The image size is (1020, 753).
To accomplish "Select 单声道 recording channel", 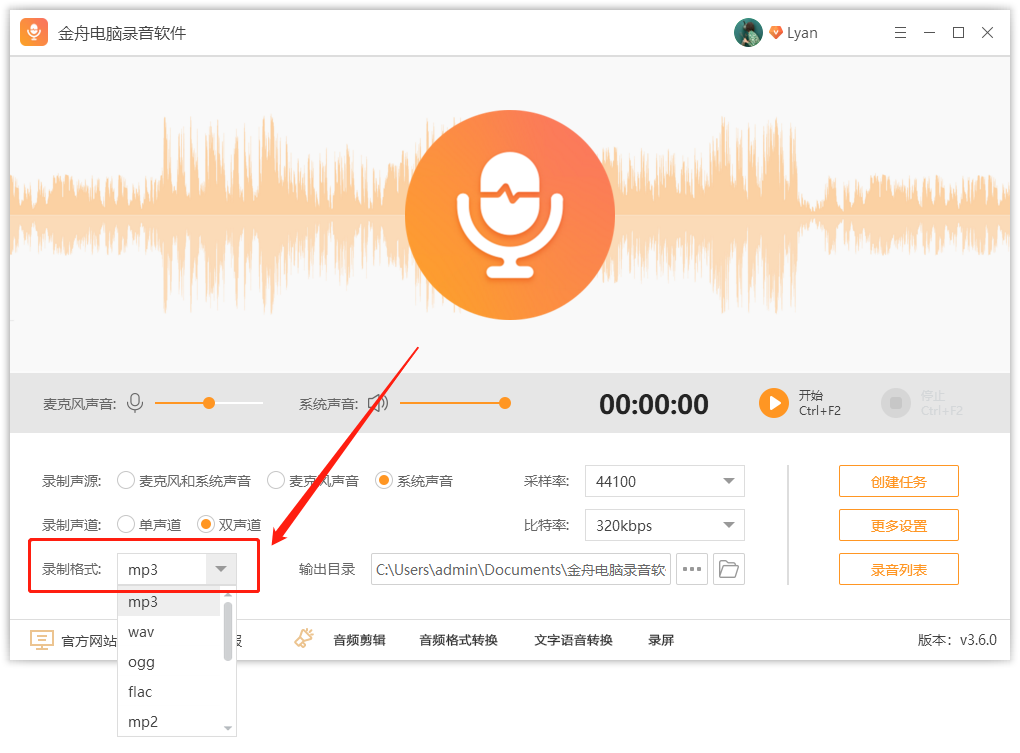I will click(126, 524).
